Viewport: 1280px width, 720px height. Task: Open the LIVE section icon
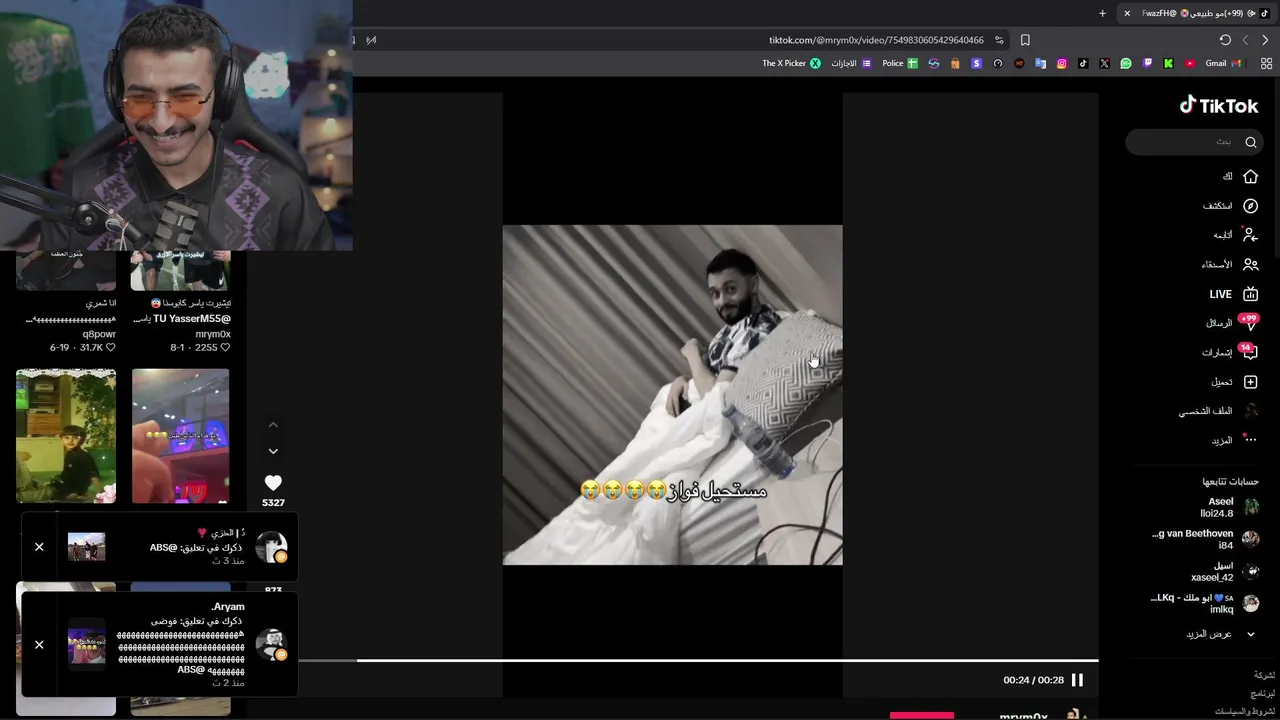click(x=1250, y=294)
